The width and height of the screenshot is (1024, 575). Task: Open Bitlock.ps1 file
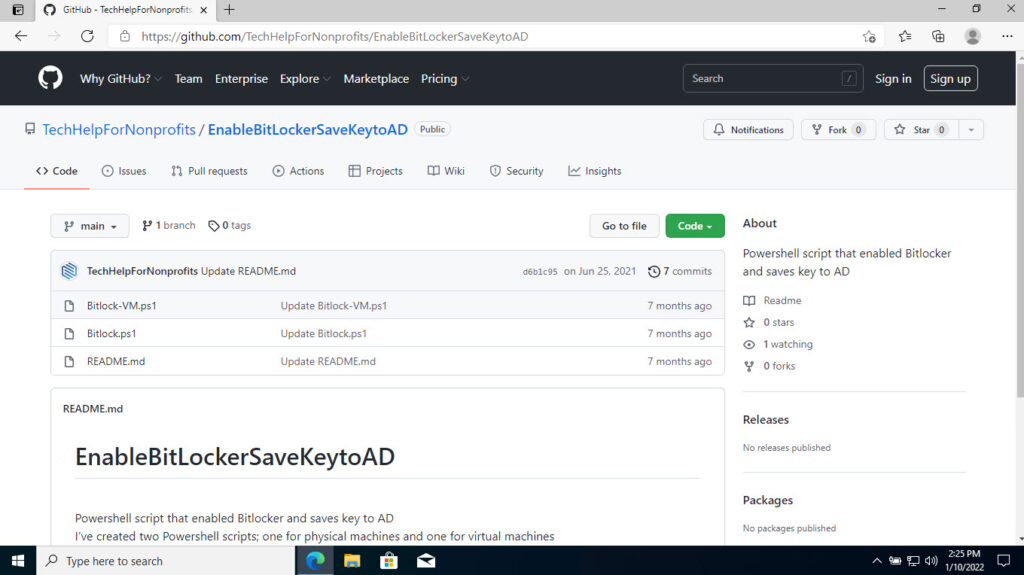(x=112, y=334)
